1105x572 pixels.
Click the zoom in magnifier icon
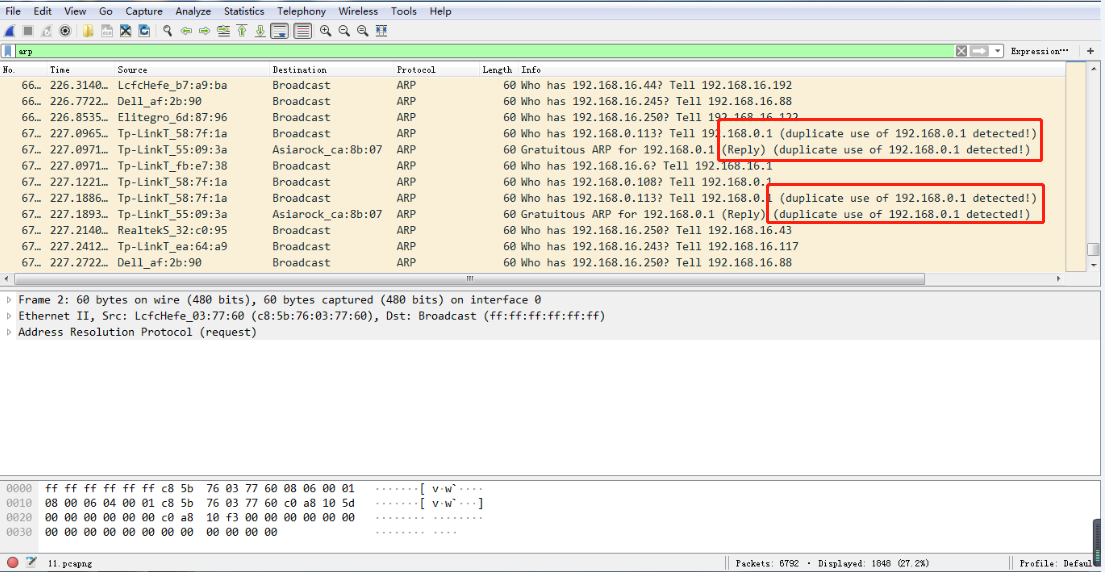325,31
